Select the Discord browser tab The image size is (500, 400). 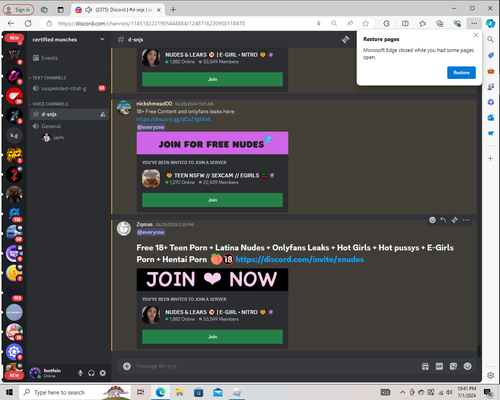point(117,10)
